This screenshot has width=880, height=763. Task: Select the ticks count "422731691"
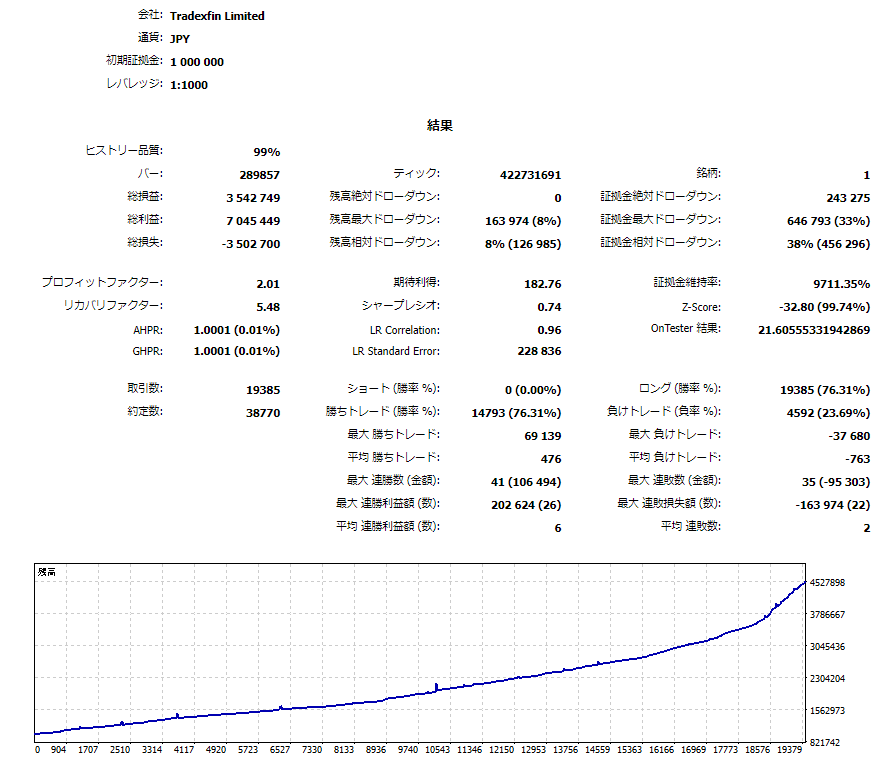pyautogui.click(x=530, y=175)
